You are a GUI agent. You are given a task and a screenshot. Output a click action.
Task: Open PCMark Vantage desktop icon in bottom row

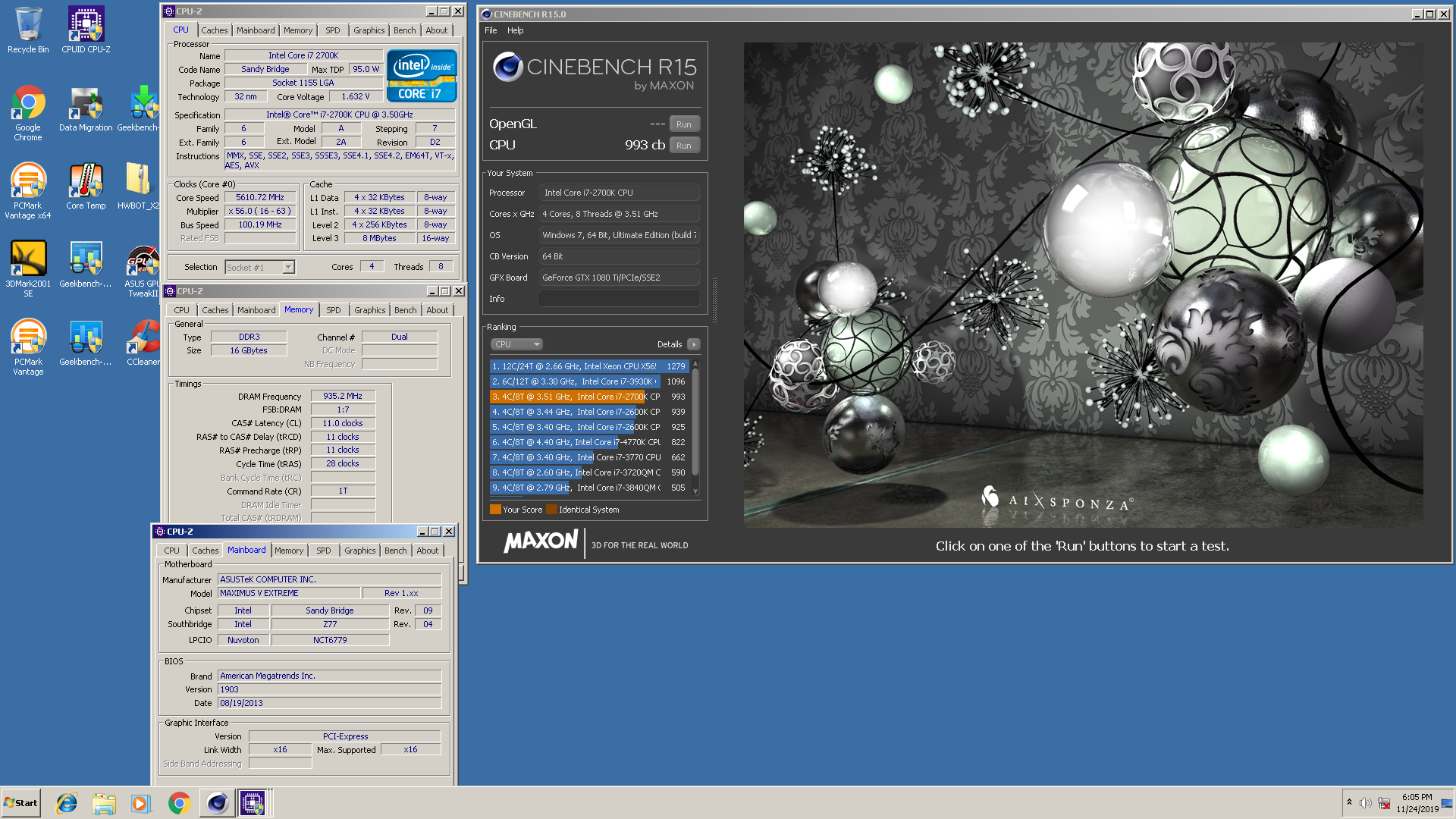(x=28, y=348)
